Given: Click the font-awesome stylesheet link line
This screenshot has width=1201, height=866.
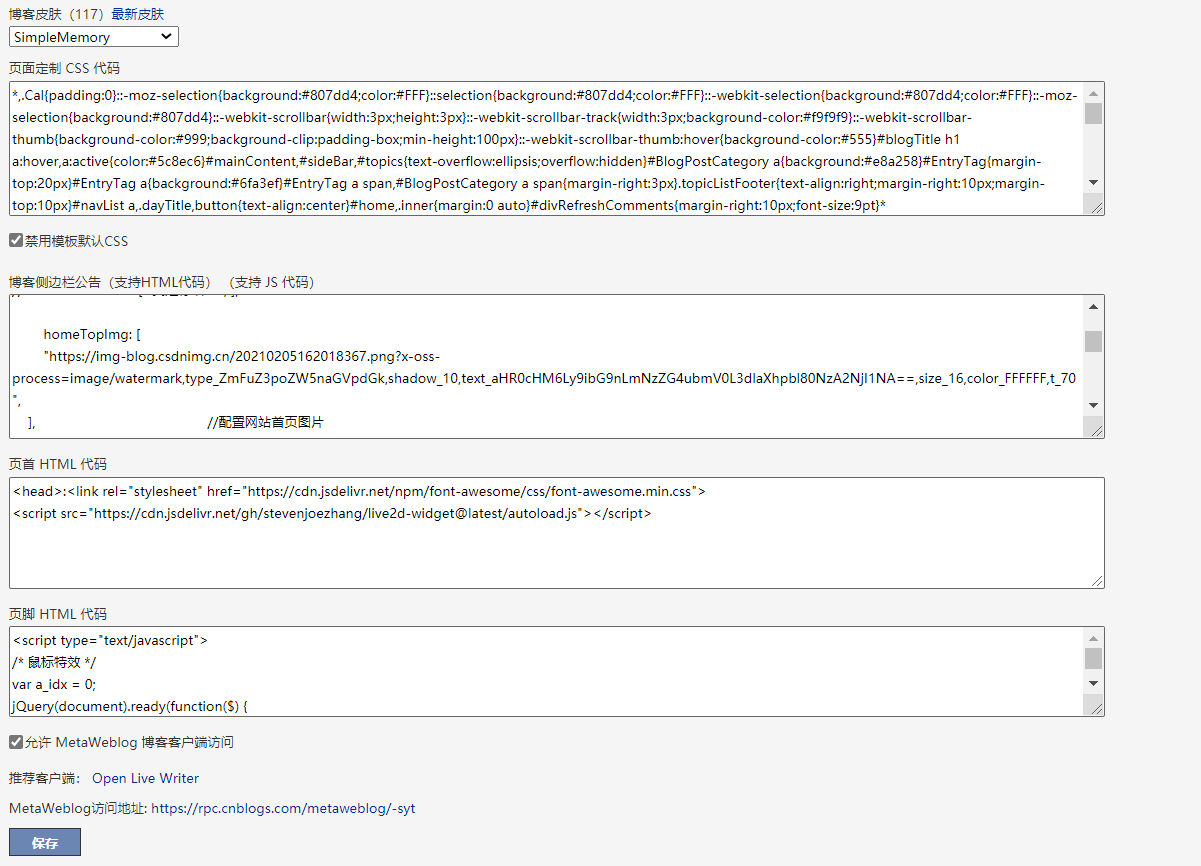Looking at the screenshot, I should (359, 491).
